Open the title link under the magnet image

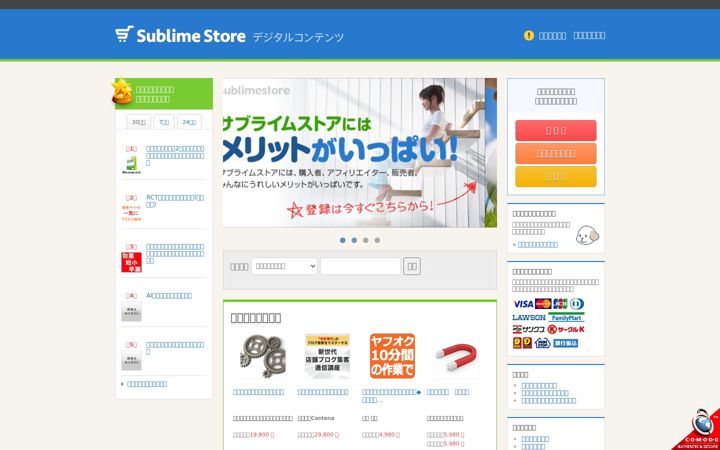tap(448, 392)
